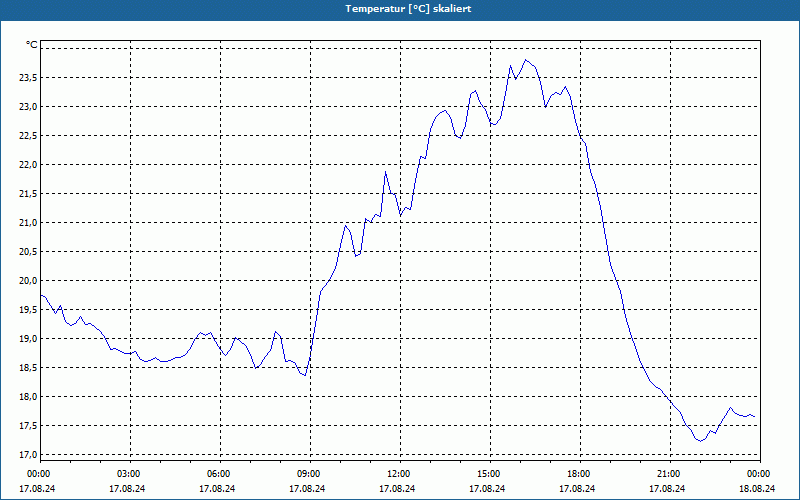Click the 21,0 y-axis label
This screenshot has width=800, height=500.
tap(29, 223)
